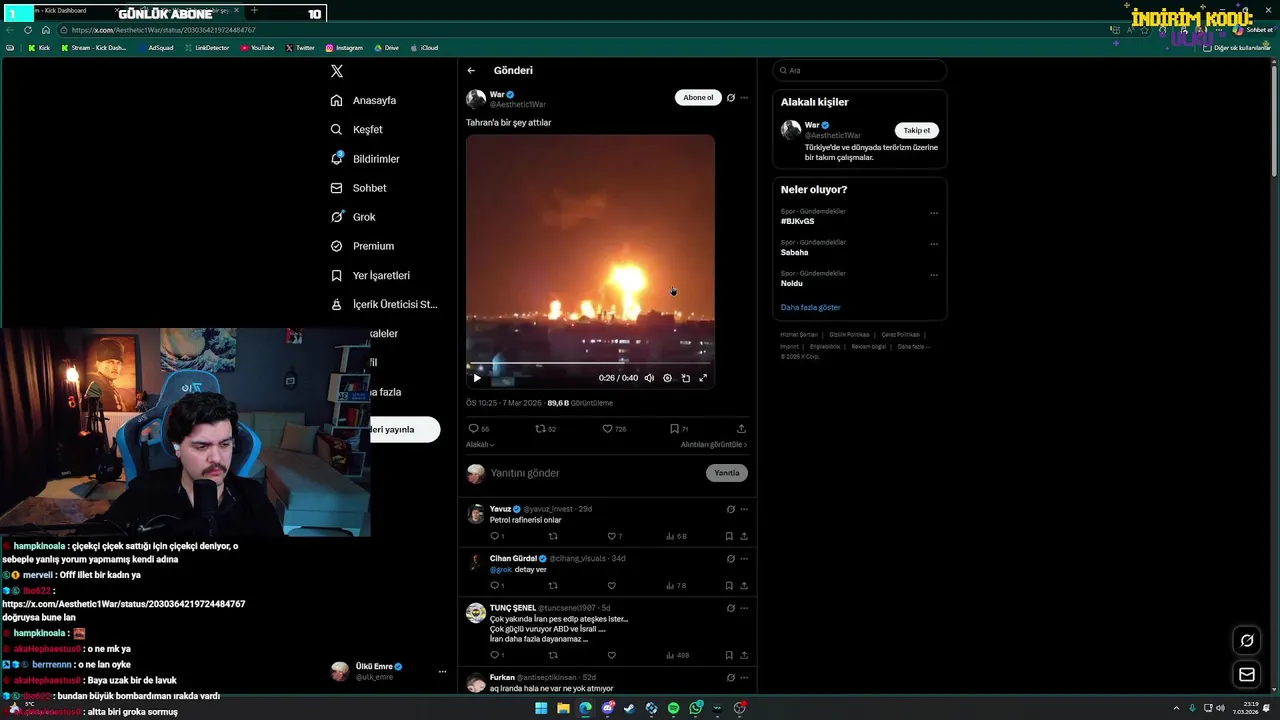Open the Instagram bookmark

[x=344, y=48]
